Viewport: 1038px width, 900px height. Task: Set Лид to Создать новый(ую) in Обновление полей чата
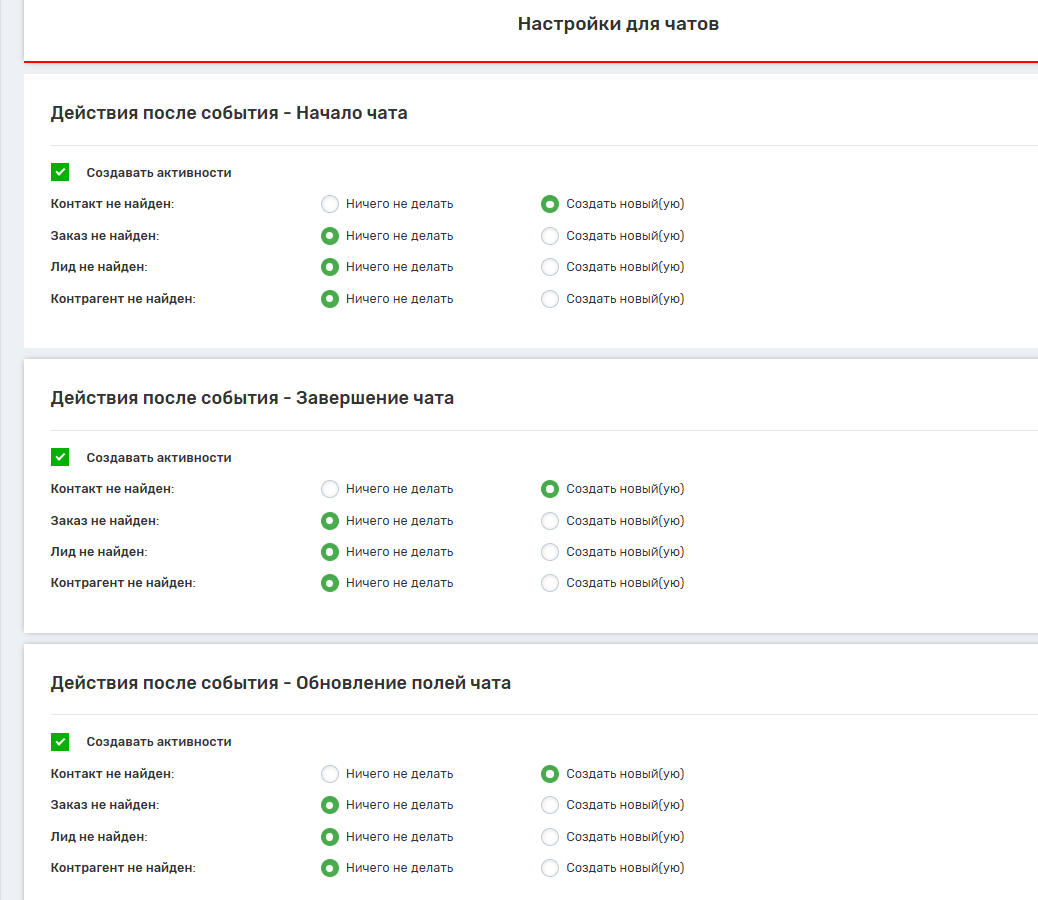549,837
